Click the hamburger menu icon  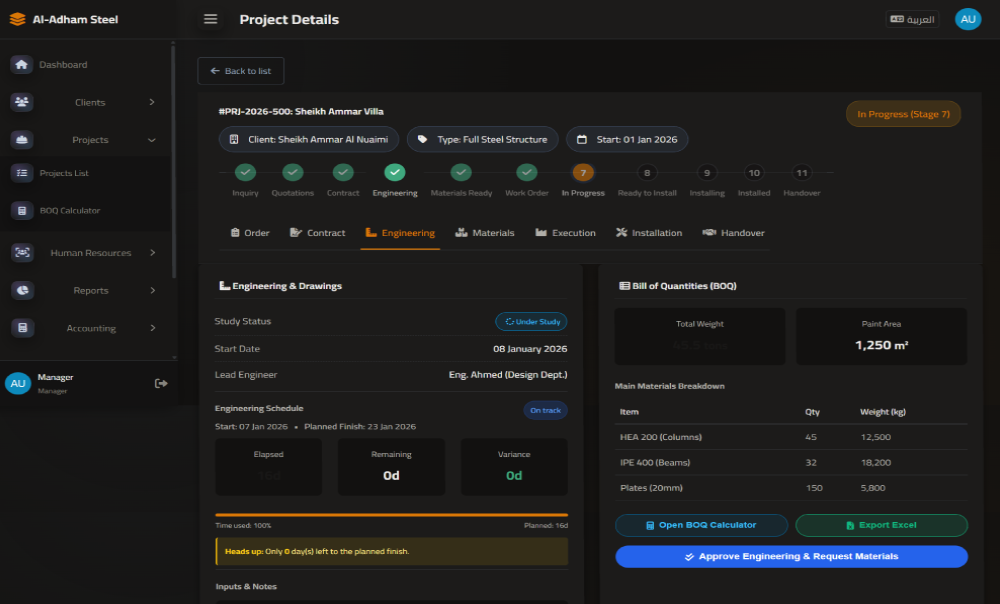[x=210, y=19]
